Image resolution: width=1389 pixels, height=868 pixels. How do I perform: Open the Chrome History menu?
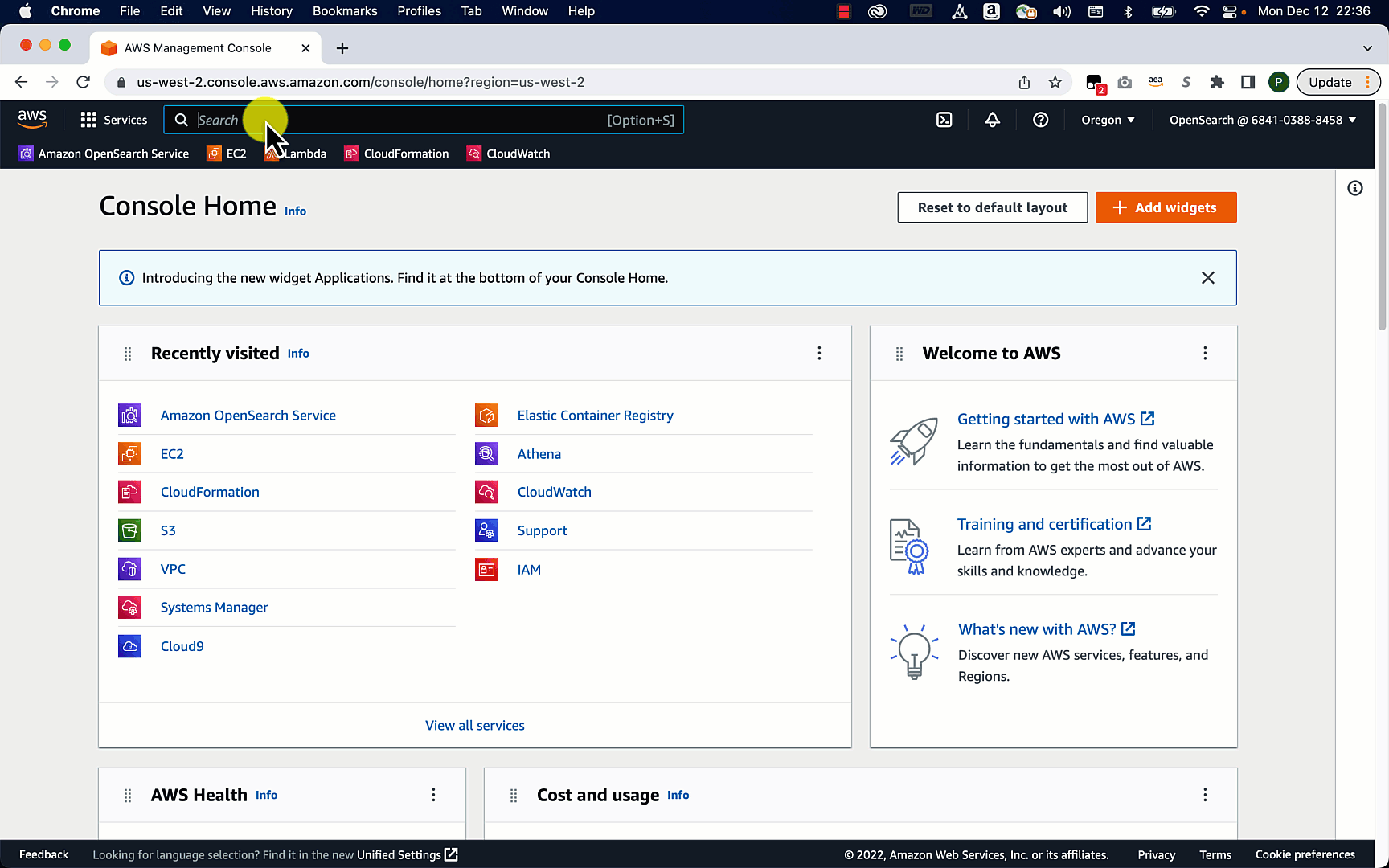tap(271, 11)
